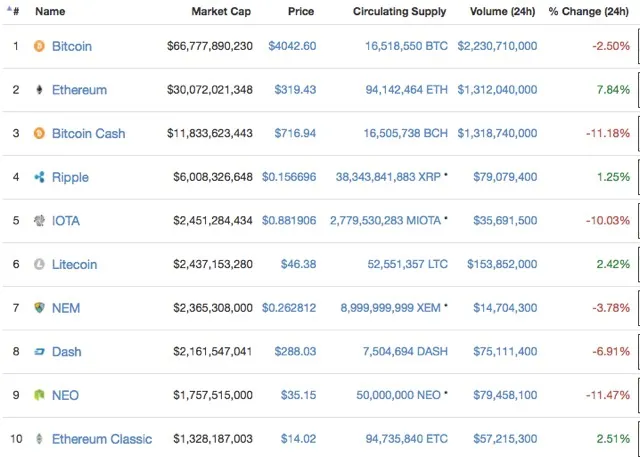Open Ethereum volume $1,312,040,000 link
Image resolution: width=640 pixels, height=457 pixels.
coord(497,90)
